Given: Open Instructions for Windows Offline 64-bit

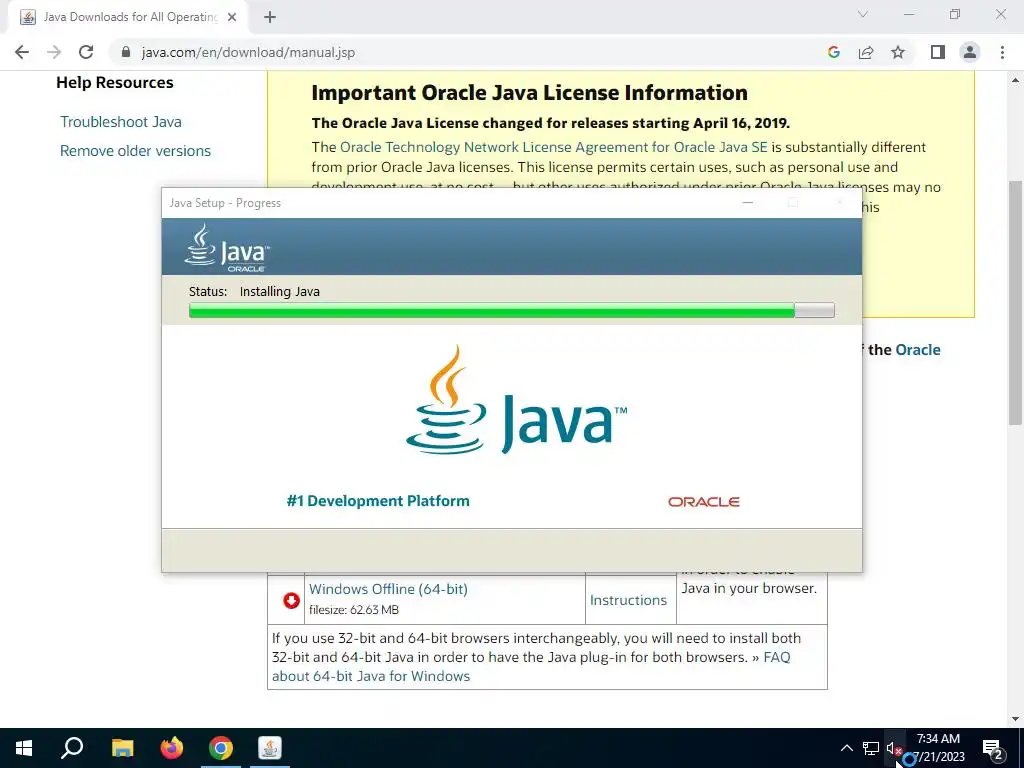Looking at the screenshot, I should (628, 600).
